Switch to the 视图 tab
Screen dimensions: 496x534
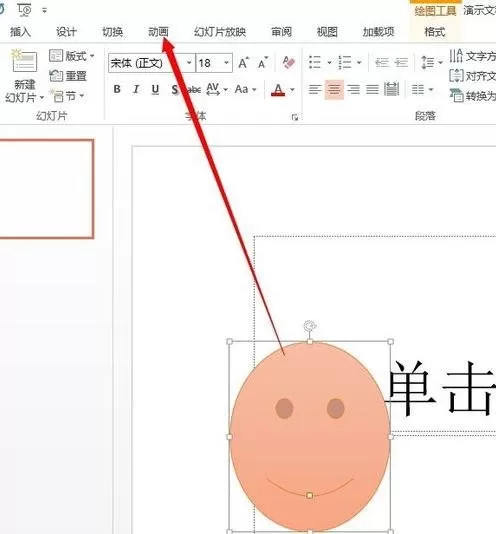[x=327, y=32]
